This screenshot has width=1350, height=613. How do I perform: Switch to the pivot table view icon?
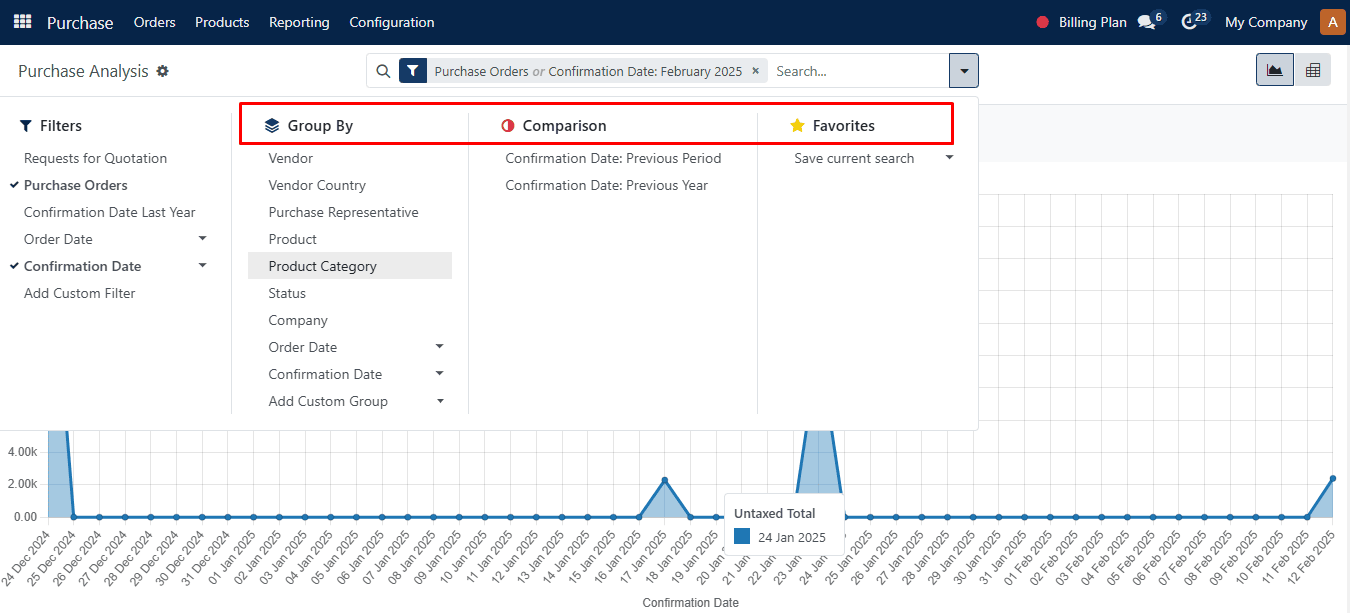coord(1313,70)
